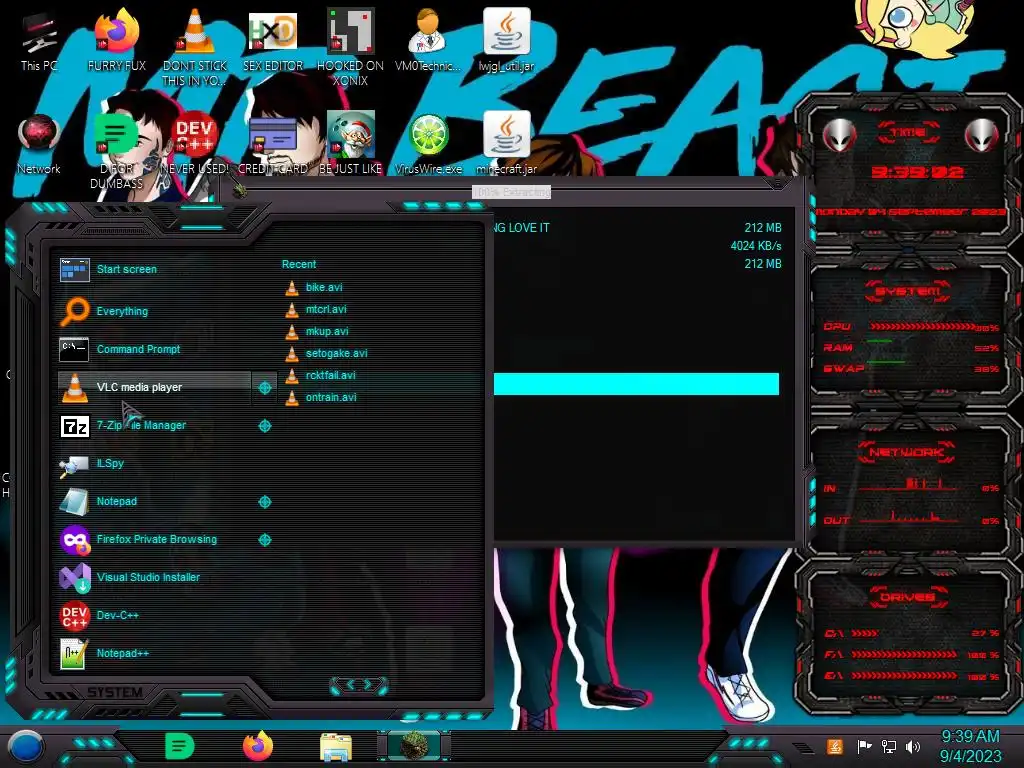Click the cyan extraction progress bar
Screen dimensions: 1024x768
(x=636, y=384)
